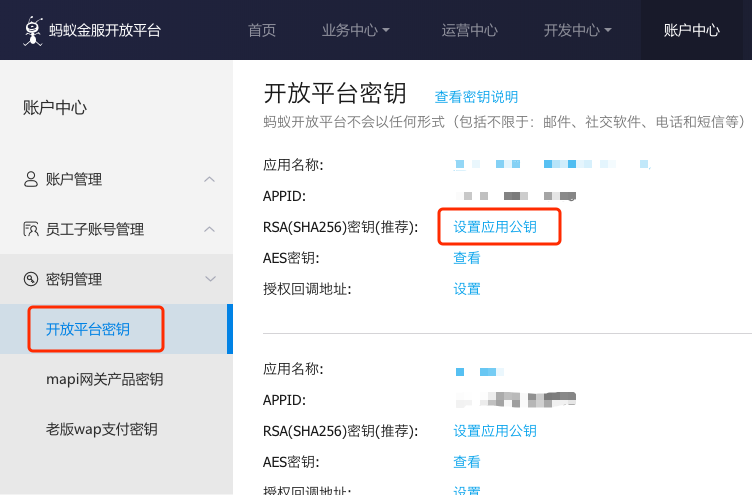Select 账户中心 in the top navigation
The width and height of the screenshot is (752, 495).
point(691,30)
